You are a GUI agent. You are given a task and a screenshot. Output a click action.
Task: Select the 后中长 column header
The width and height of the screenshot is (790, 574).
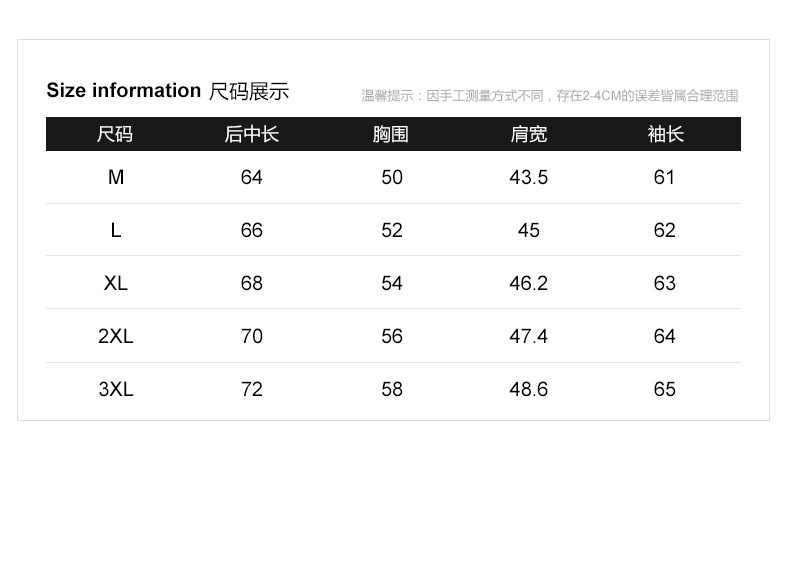click(251, 135)
